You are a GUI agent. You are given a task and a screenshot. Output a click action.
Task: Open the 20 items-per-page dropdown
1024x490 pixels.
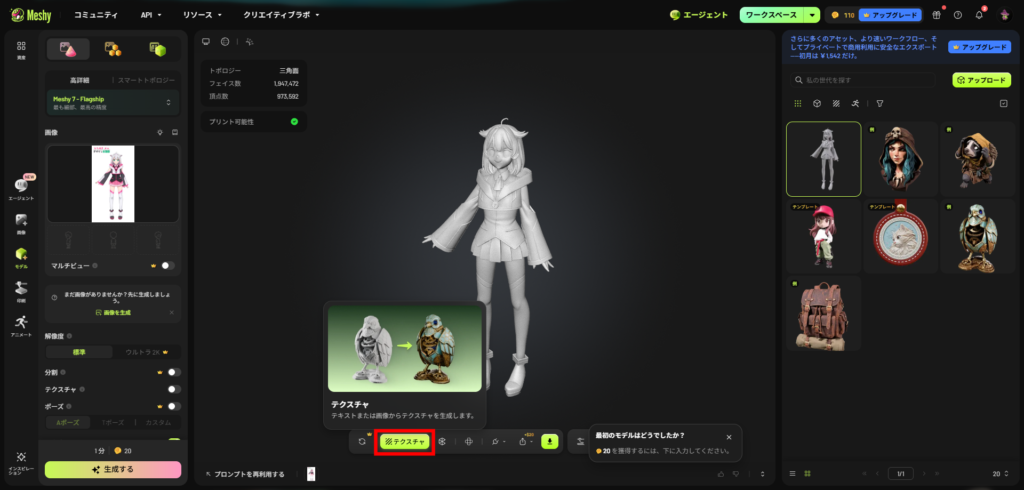click(x=1001, y=474)
